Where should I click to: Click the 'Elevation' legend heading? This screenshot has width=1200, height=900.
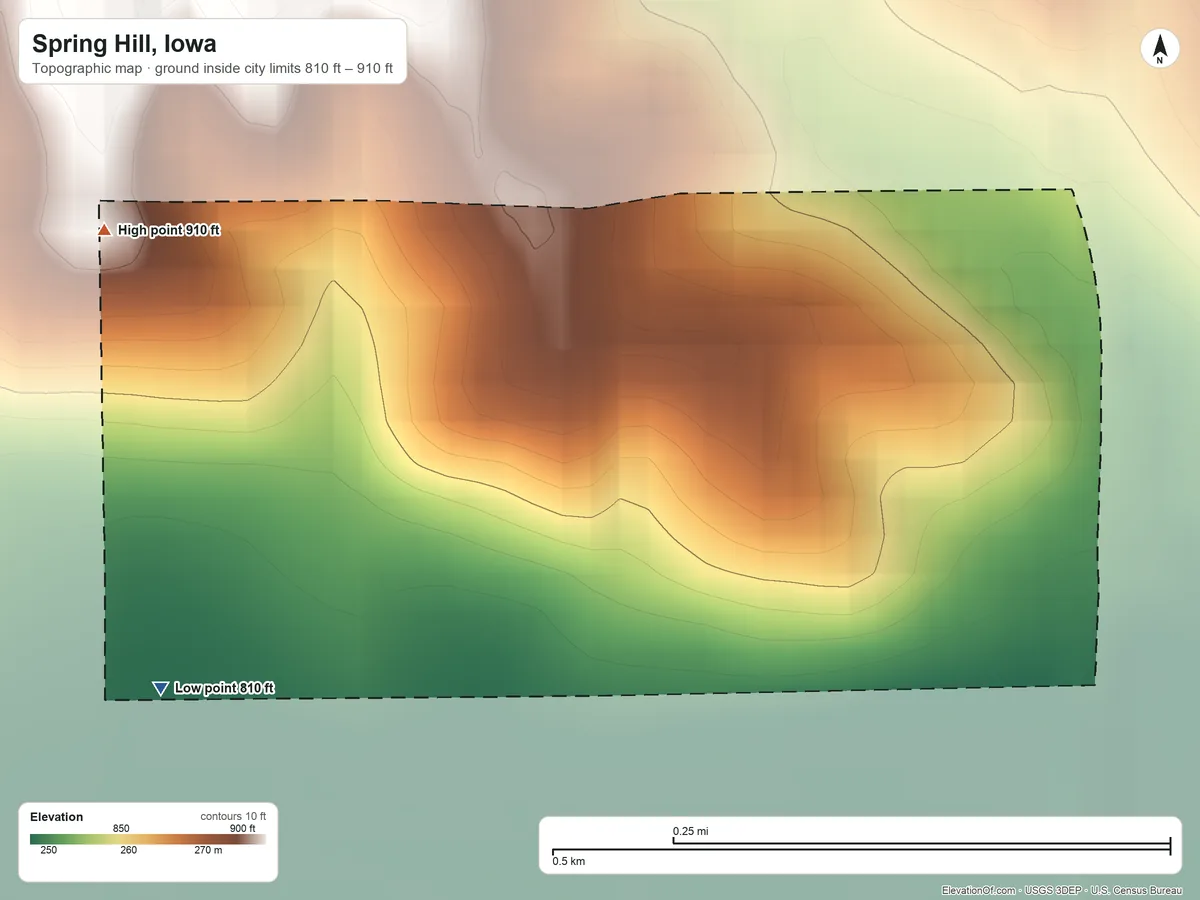(57, 817)
